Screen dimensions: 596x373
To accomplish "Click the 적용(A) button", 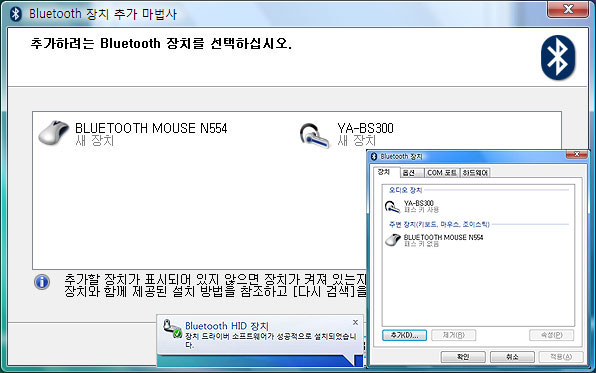I will [561, 357].
